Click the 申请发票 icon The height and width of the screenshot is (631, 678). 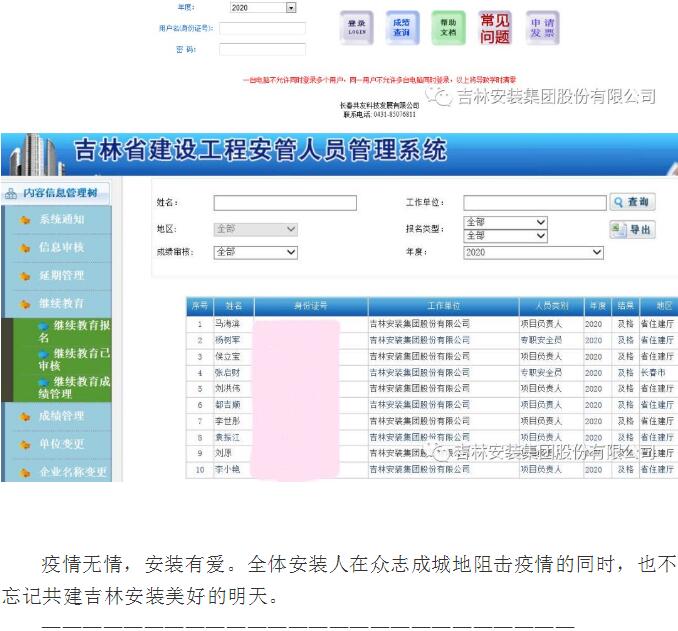click(x=541, y=28)
